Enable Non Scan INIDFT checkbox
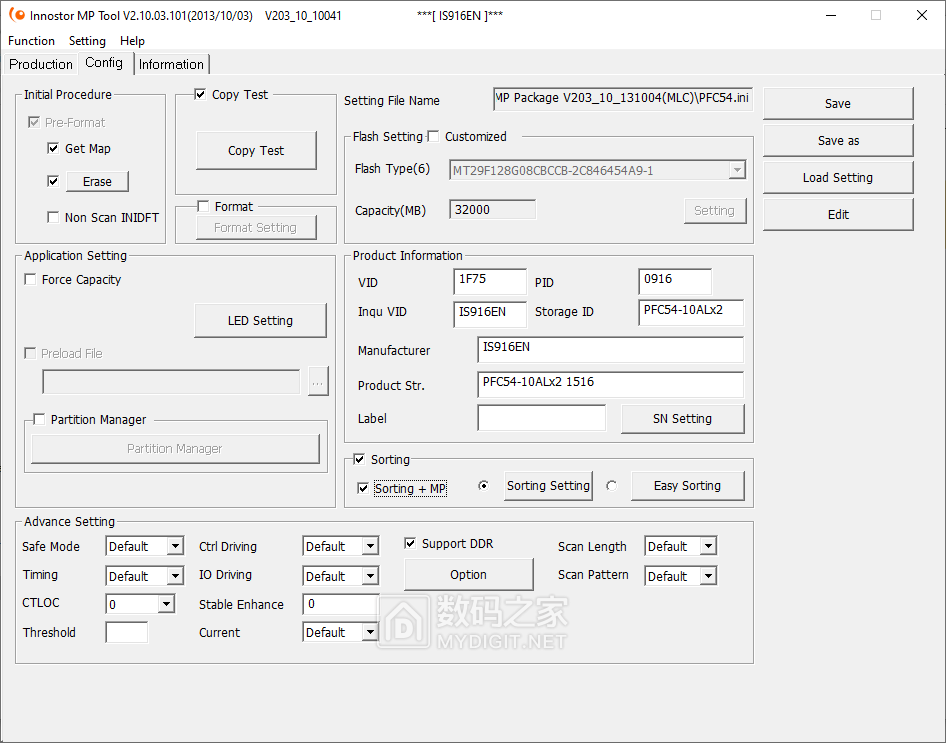 coord(53,217)
